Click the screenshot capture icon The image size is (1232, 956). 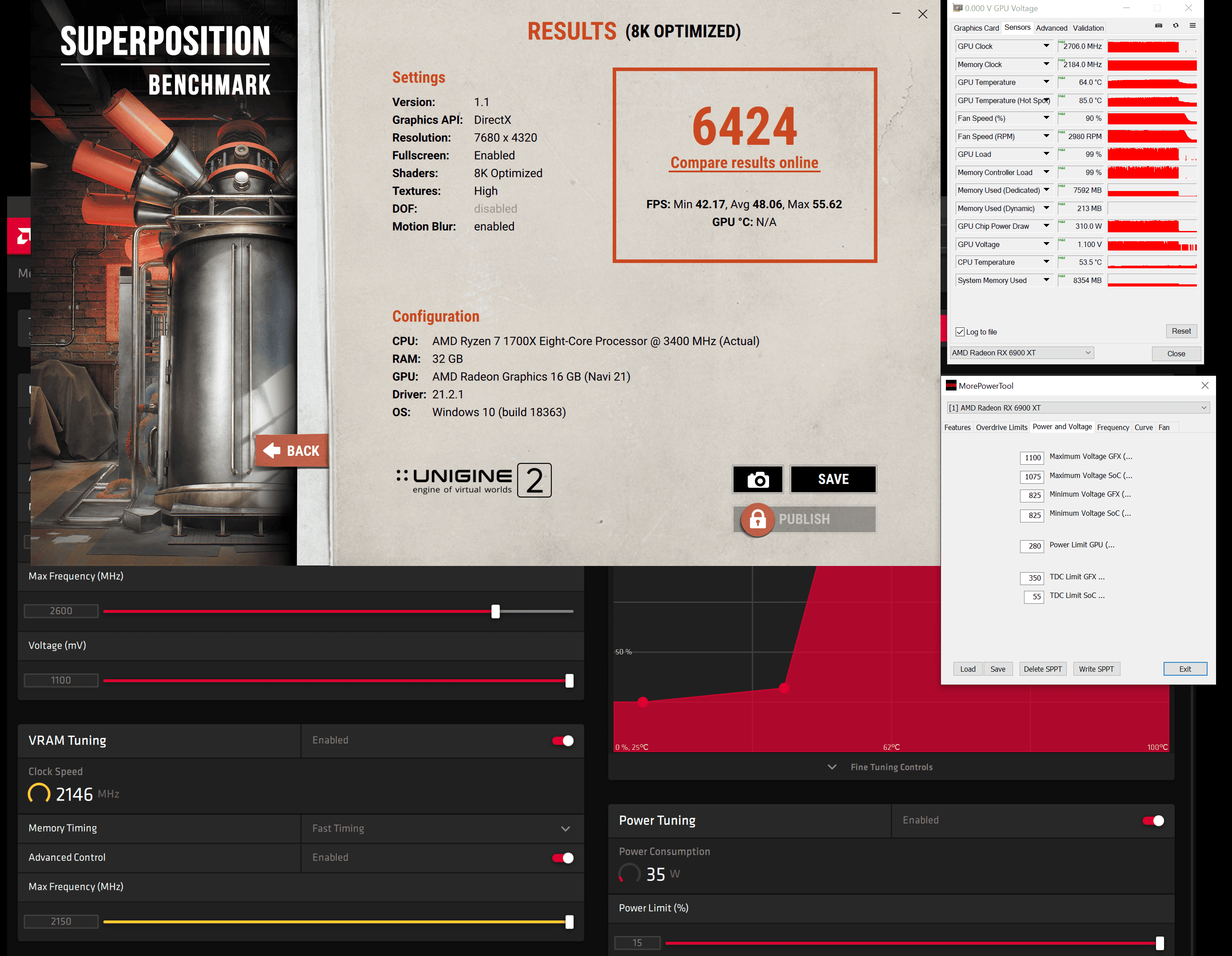pyautogui.click(x=757, y=479)
